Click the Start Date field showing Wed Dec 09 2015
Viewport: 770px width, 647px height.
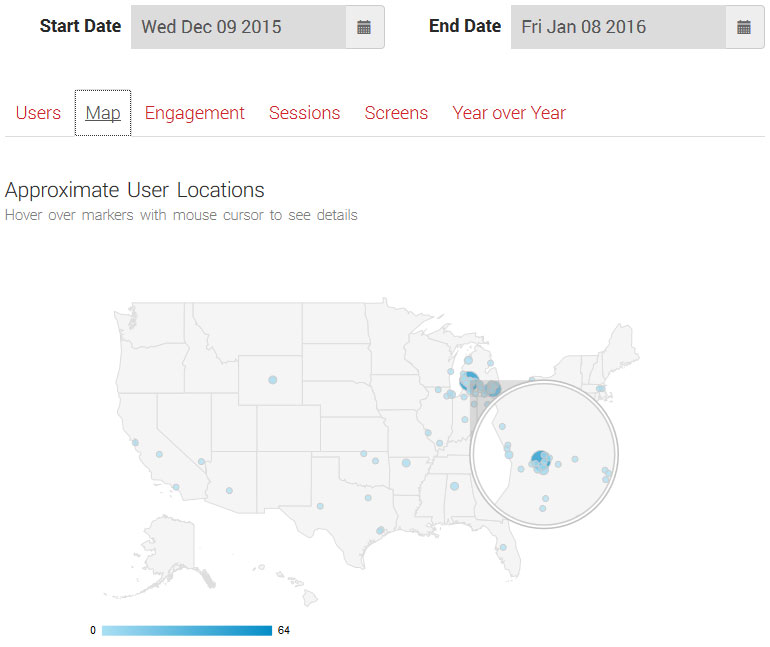tap(239, 27)
